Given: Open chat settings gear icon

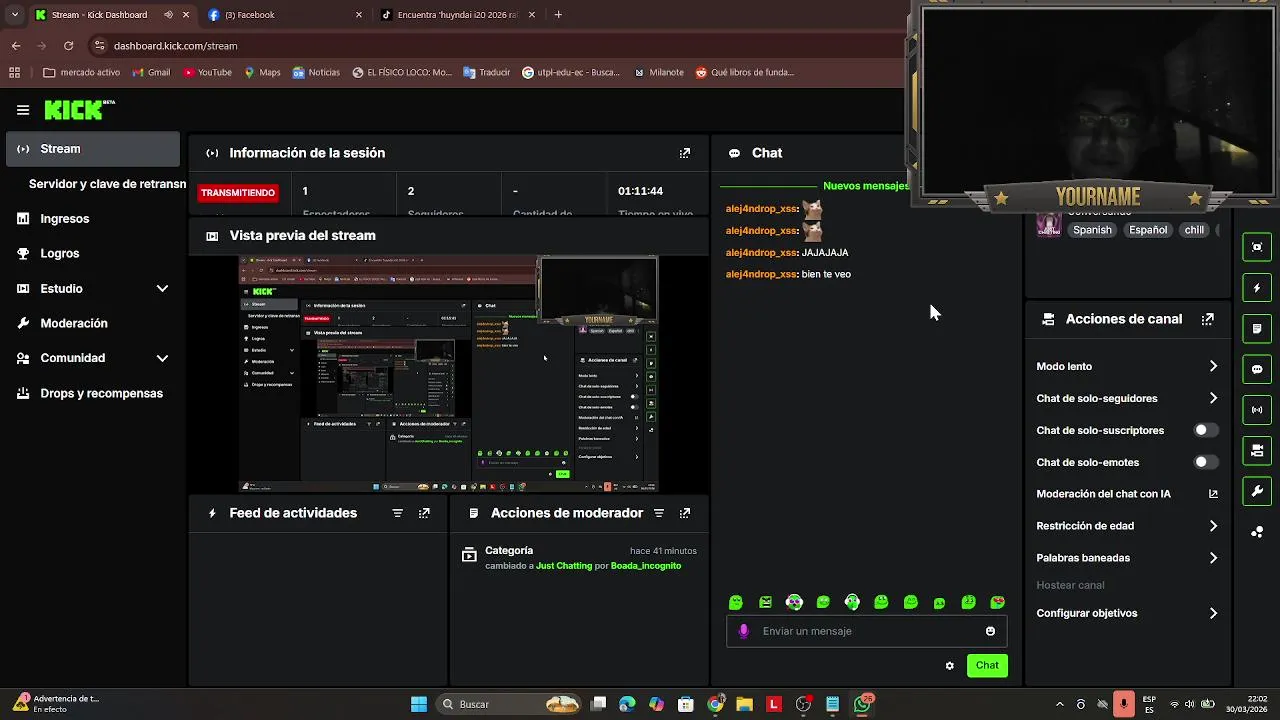Looking at the screenshot, I should (950, 666).
